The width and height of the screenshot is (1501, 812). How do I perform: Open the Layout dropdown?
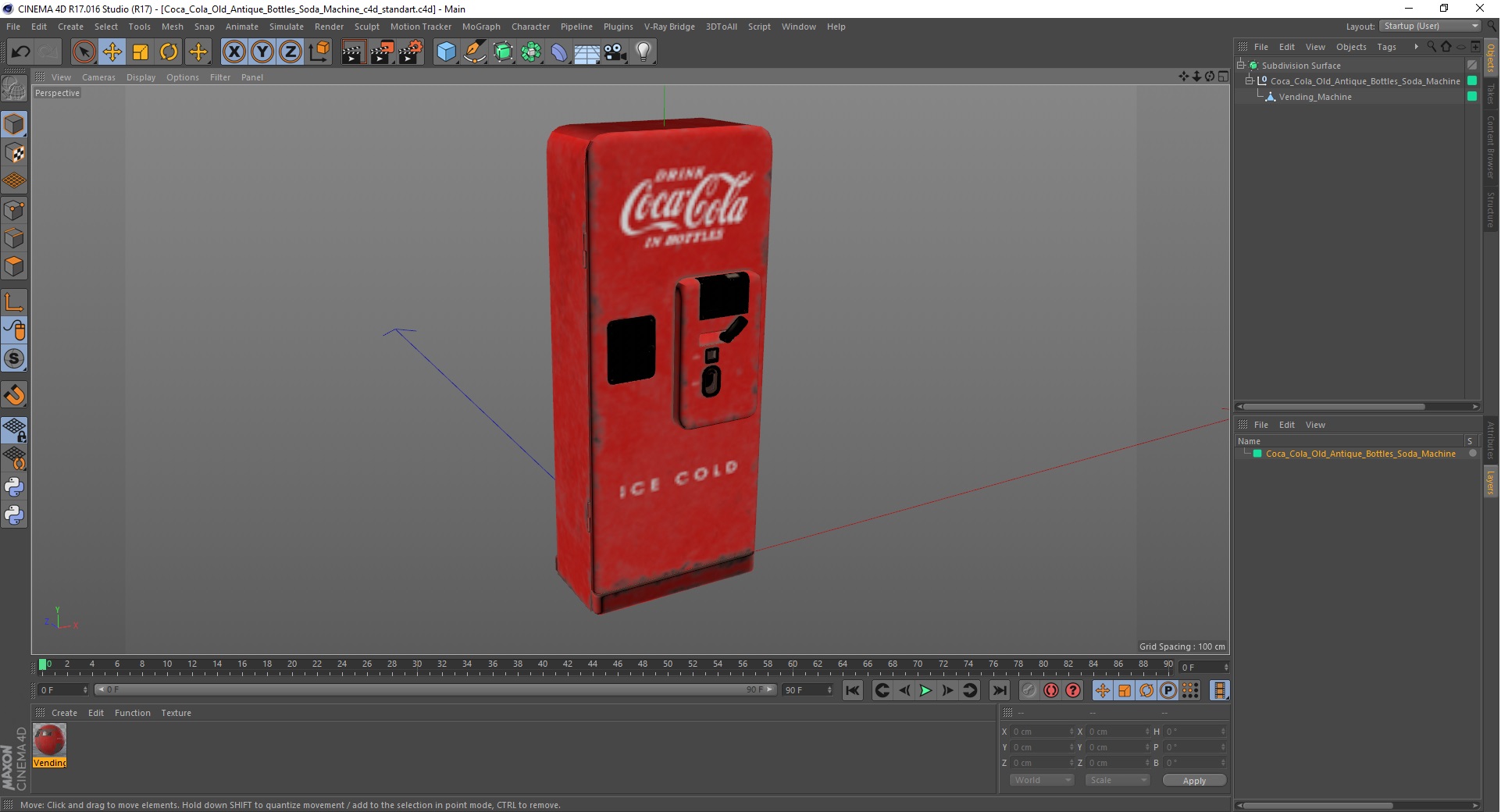[x=1430, y=26]
